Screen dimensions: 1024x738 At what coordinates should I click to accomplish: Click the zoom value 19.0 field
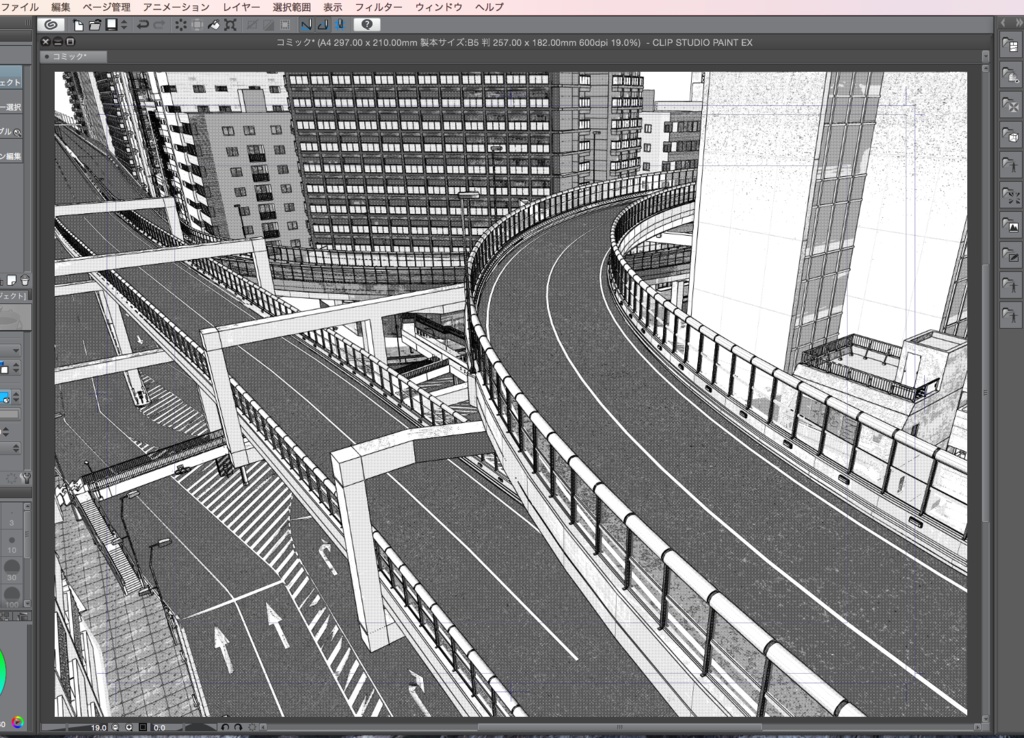click(98, 727)
